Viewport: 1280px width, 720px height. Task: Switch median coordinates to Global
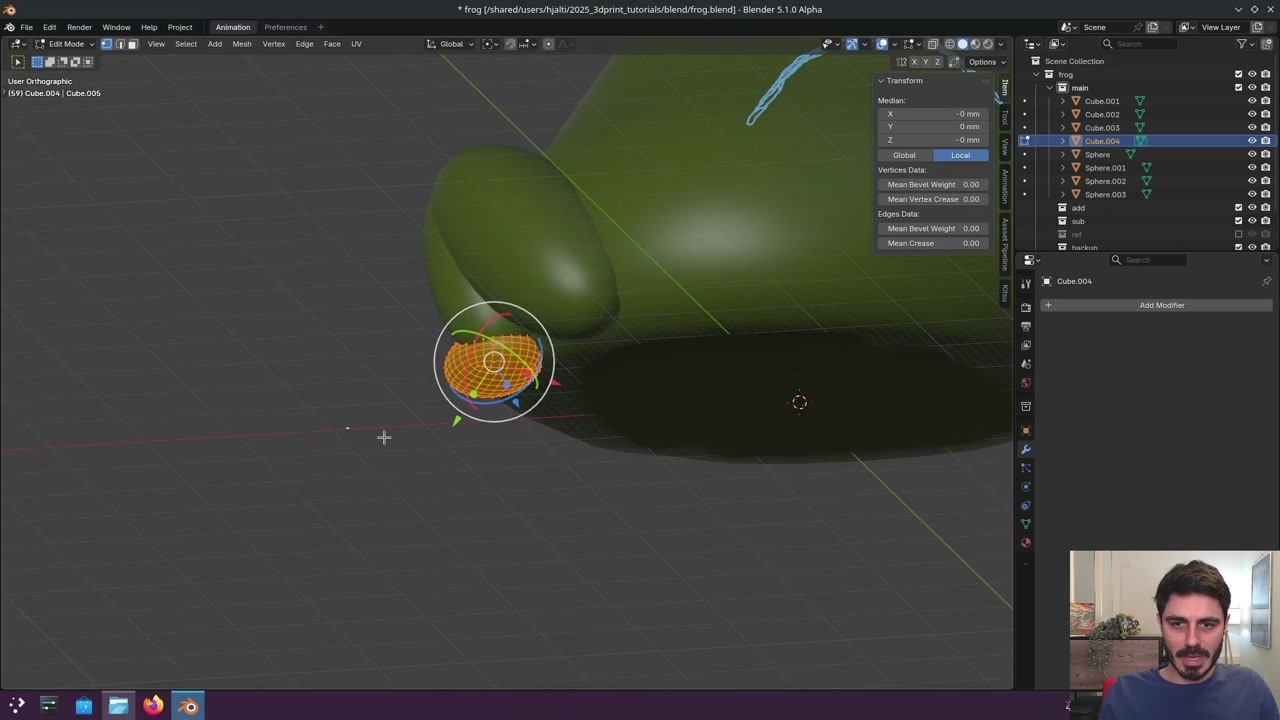point(905,155)
